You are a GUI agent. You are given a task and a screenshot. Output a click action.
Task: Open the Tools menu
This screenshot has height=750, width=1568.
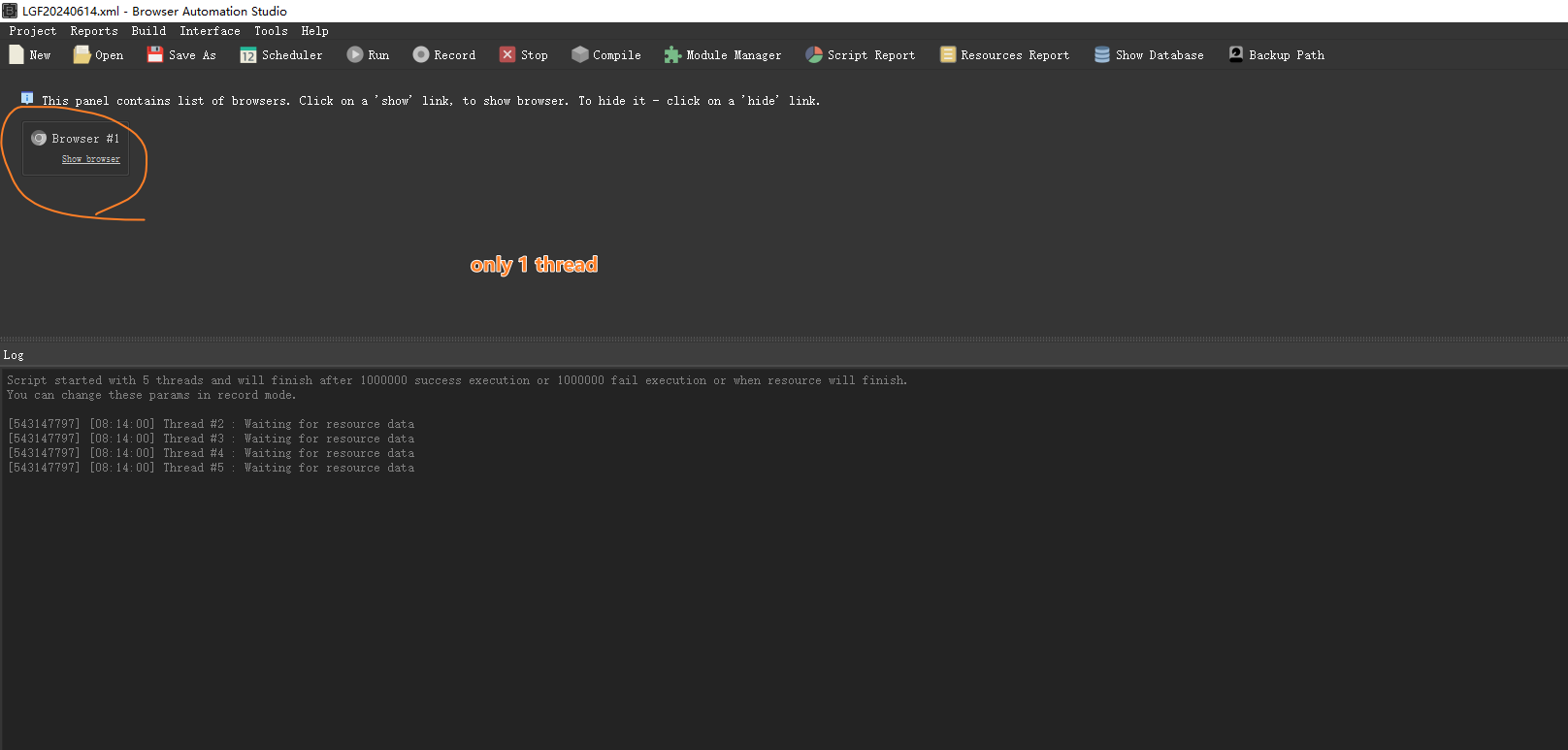[x=271, y=31]
